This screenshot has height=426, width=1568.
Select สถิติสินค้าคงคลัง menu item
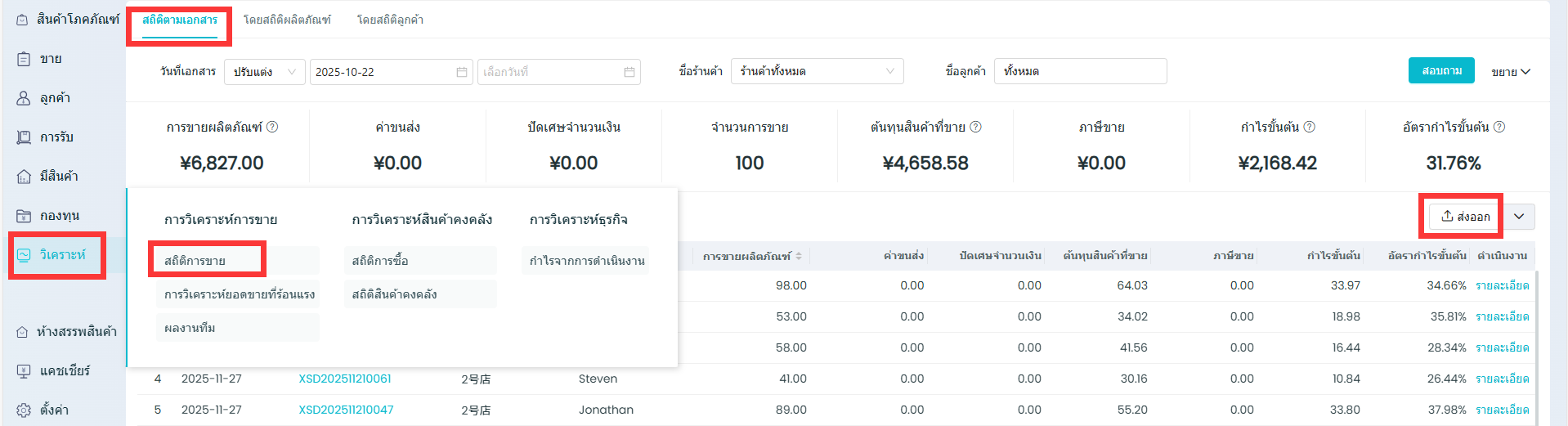(395, 294)
